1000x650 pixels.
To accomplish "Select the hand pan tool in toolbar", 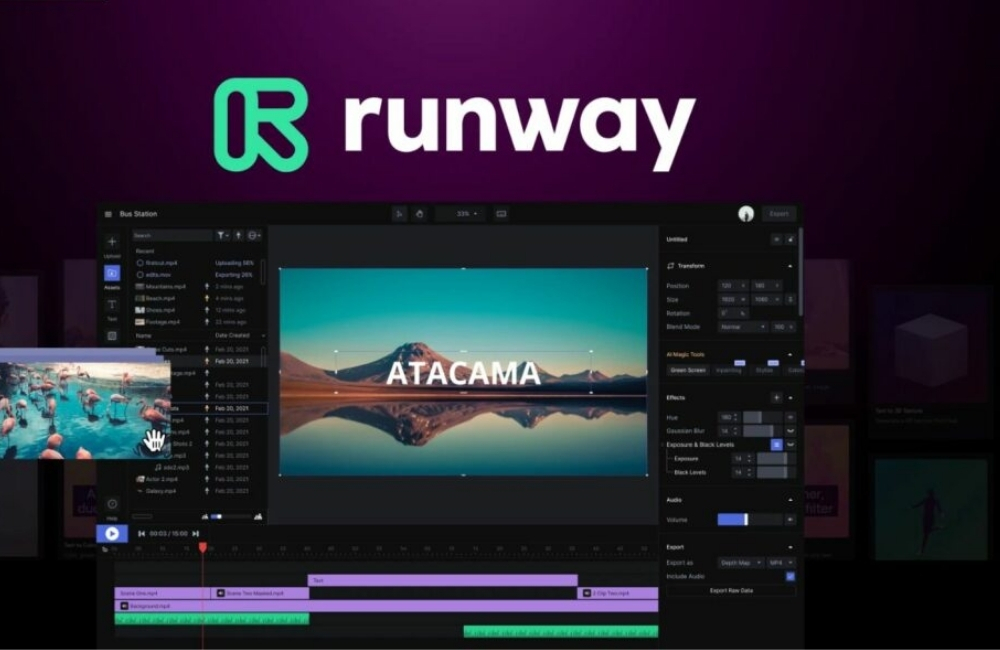I will (x=420, y=214).
